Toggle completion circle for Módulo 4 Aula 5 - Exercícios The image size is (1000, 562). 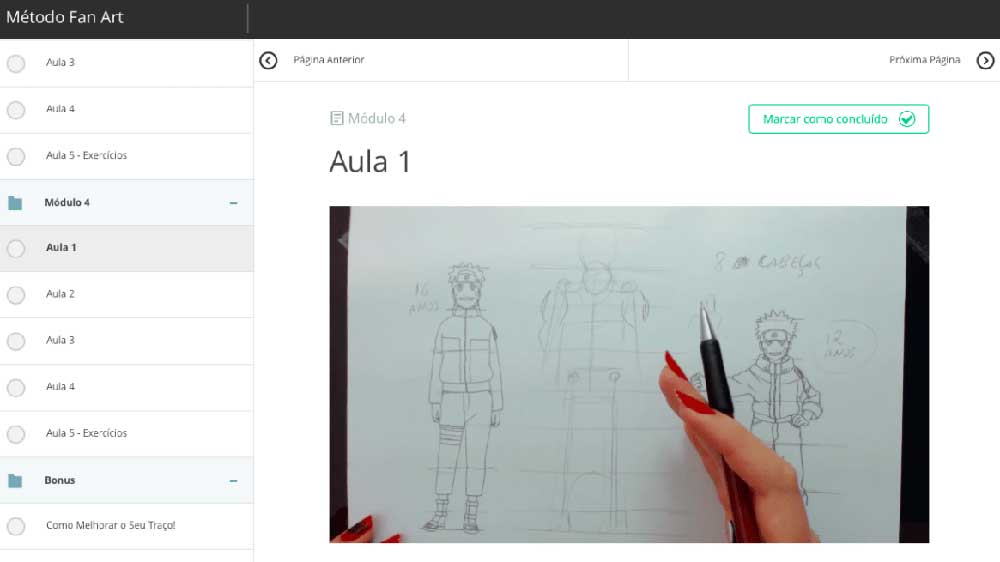(16, 434)
